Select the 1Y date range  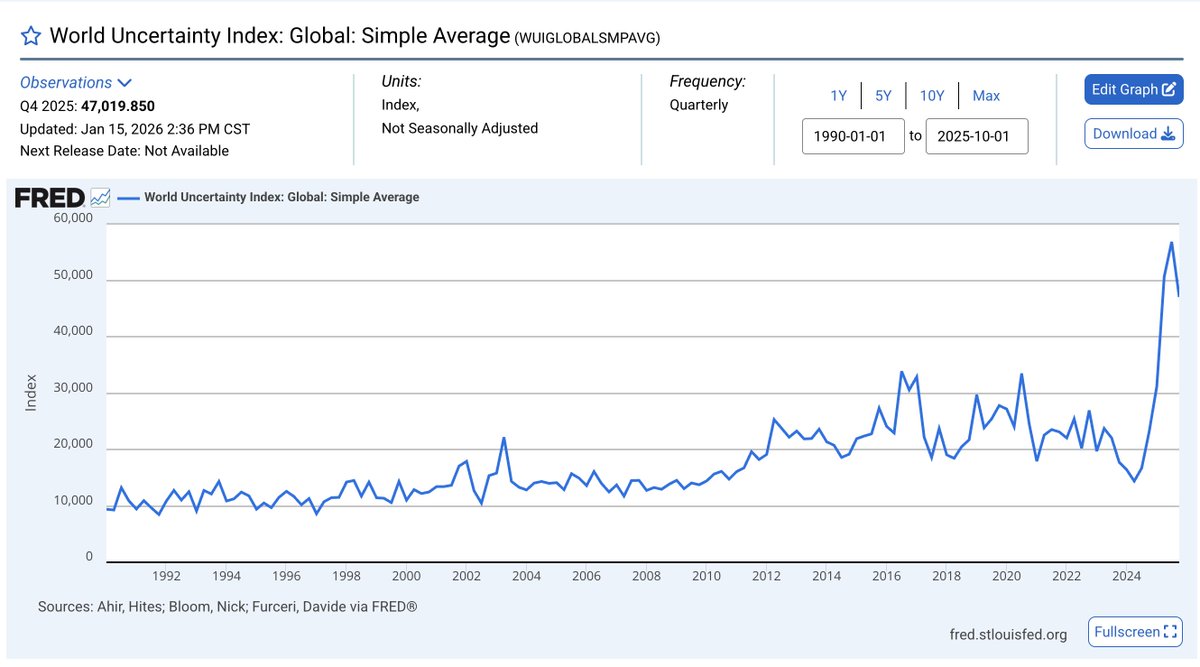838,96
